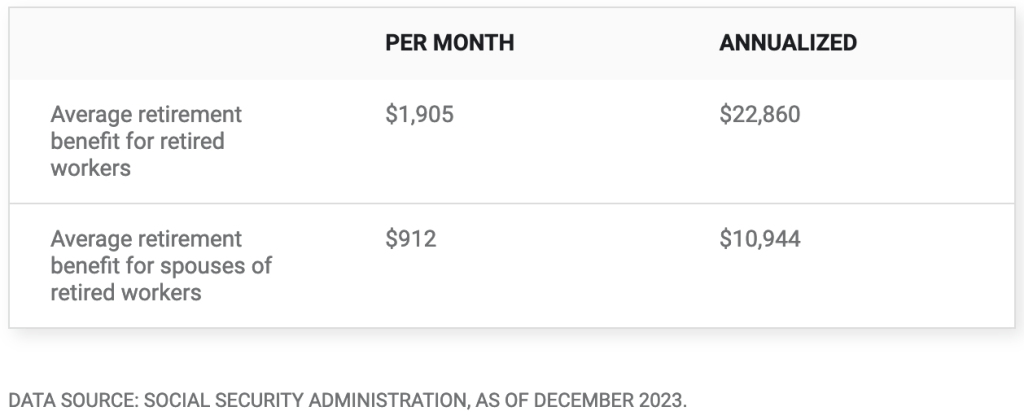Select the $10,944 annualized spouse benefit
The height and width of the screenshot is (420, 1024).
coord(759,240)
